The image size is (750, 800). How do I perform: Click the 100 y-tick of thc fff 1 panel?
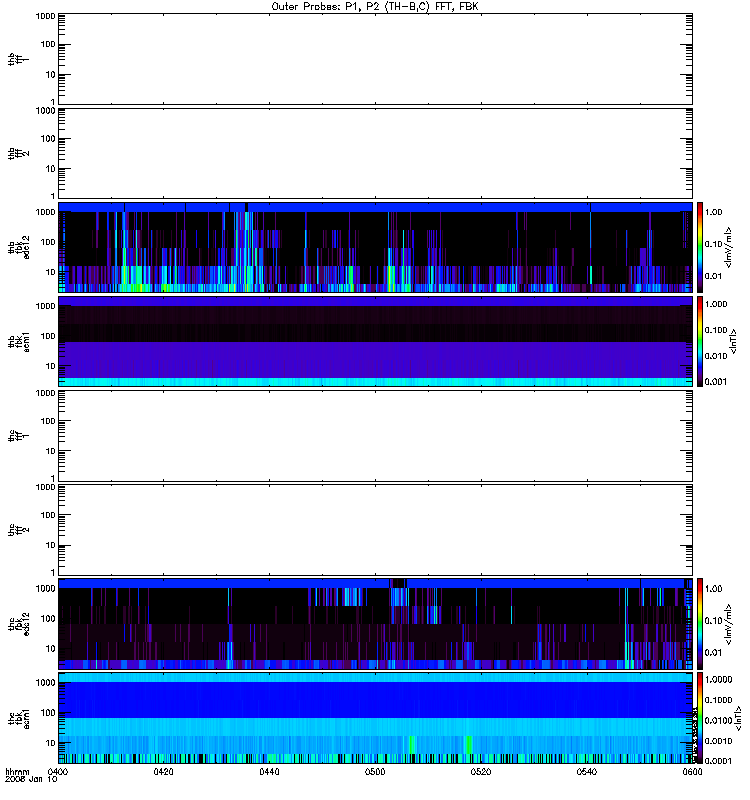(48, 421)
